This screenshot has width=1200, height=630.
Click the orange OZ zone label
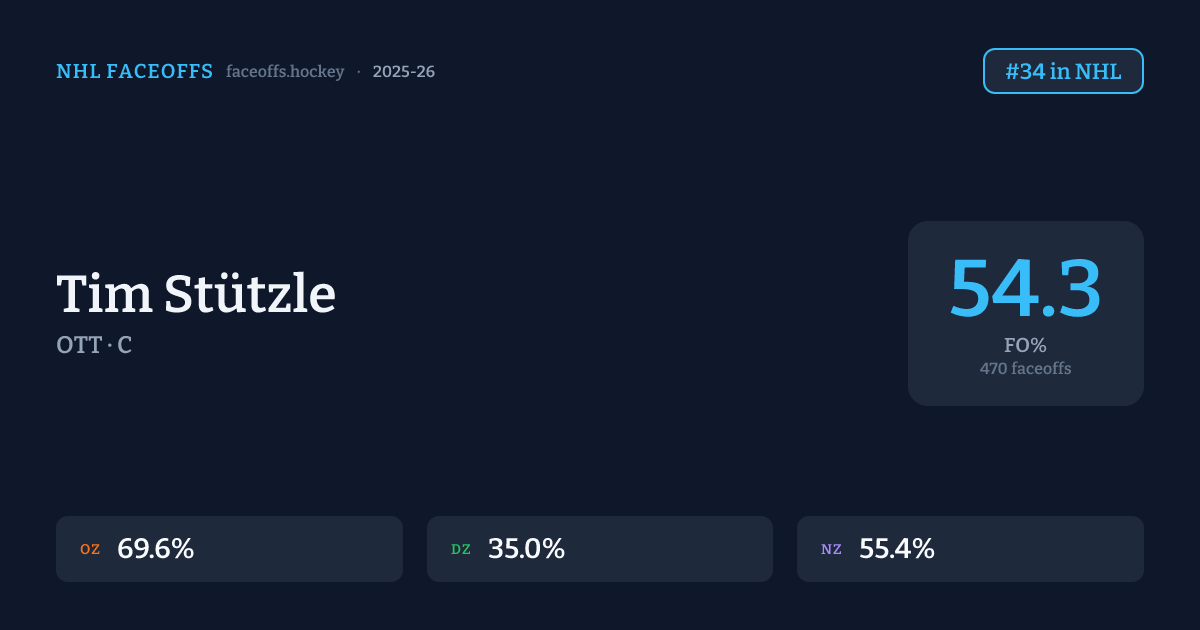pyautogui.click(x=90, y=549)
